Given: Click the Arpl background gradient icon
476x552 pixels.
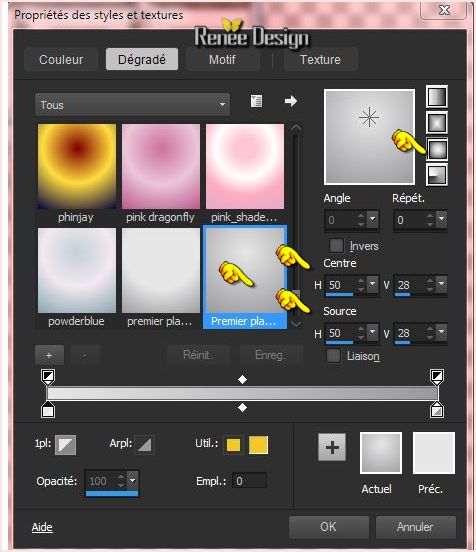Looking at the screenshot, I should pyautogui.click(x=144, y=445).
